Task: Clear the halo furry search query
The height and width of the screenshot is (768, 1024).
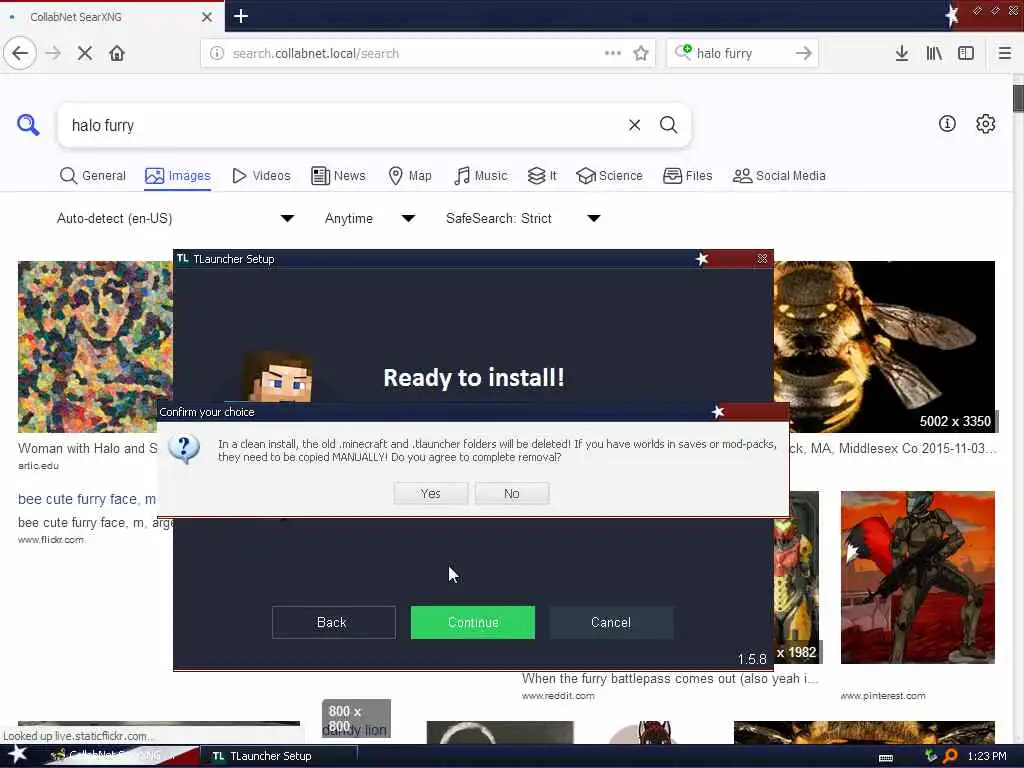Action: point(634,125)
